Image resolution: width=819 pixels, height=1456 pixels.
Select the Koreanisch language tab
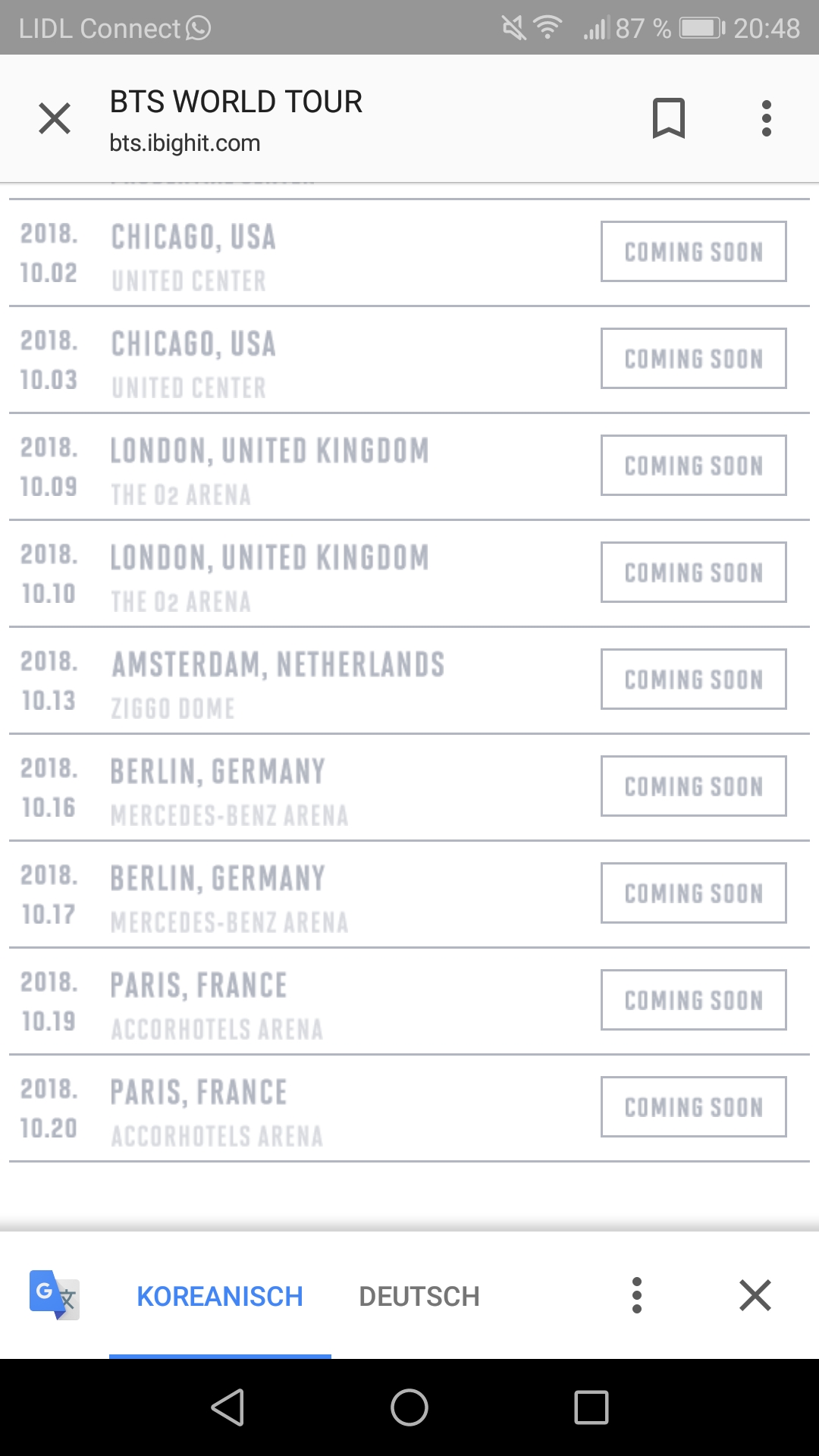pos(220,1296)
